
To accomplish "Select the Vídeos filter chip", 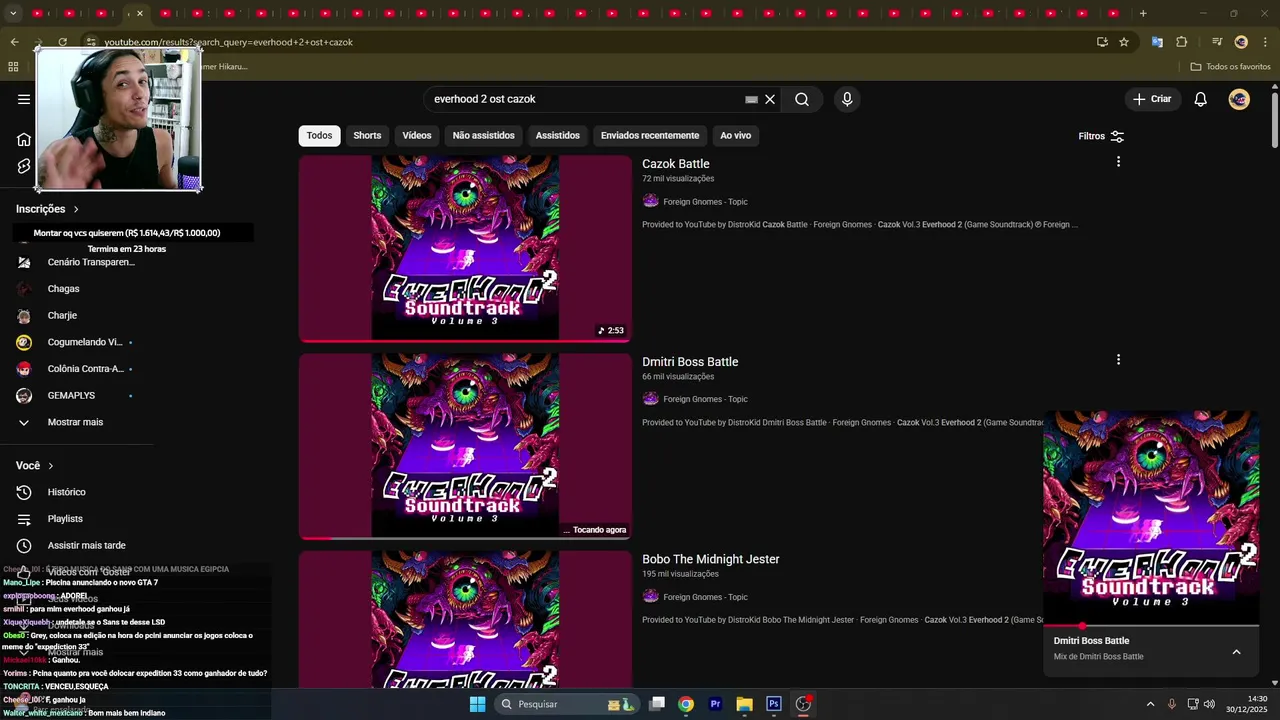I will pos(417,136).
